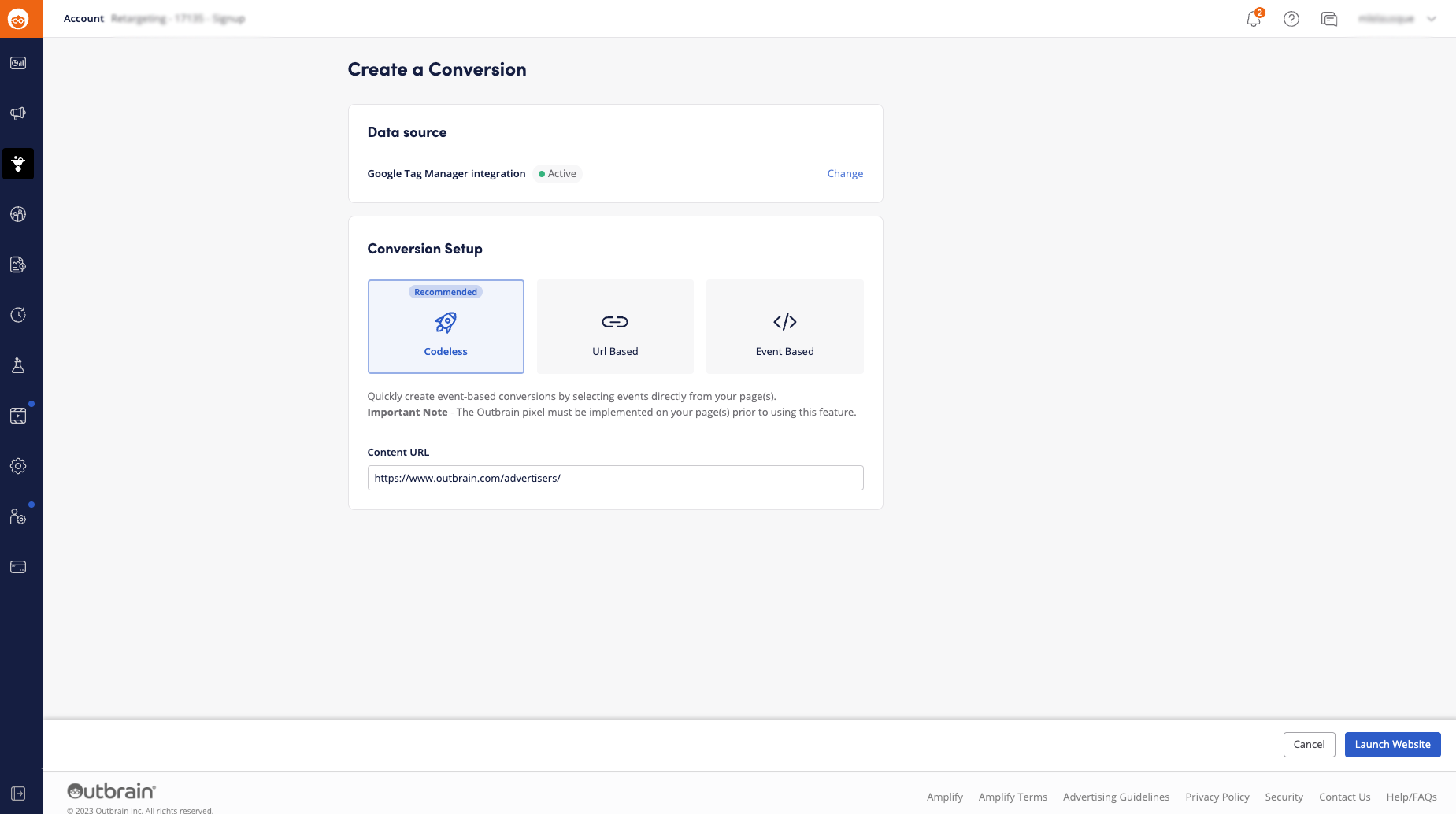Open the history clock icon
The width and height of the screenshot is (1456, 814).
(x=17, y=315)
